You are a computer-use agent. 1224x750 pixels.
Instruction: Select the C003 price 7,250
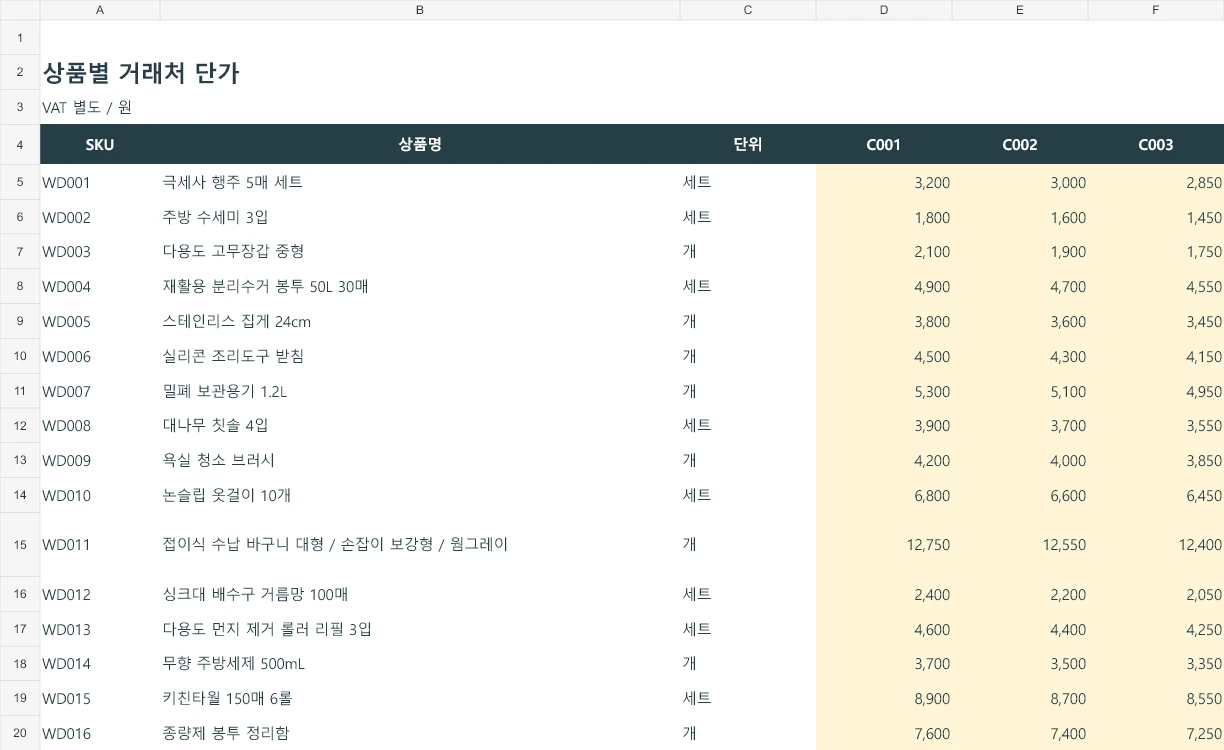(1156, 733)
